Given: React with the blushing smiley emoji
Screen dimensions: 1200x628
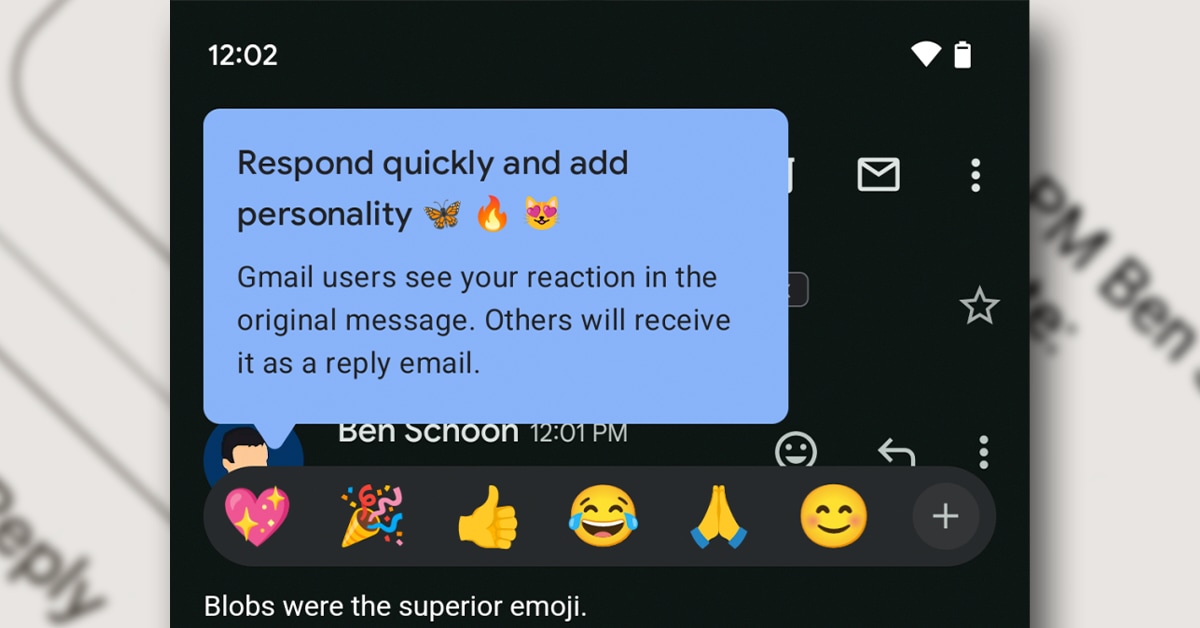Looking at the screenshot, I should [x=833, y=517].
